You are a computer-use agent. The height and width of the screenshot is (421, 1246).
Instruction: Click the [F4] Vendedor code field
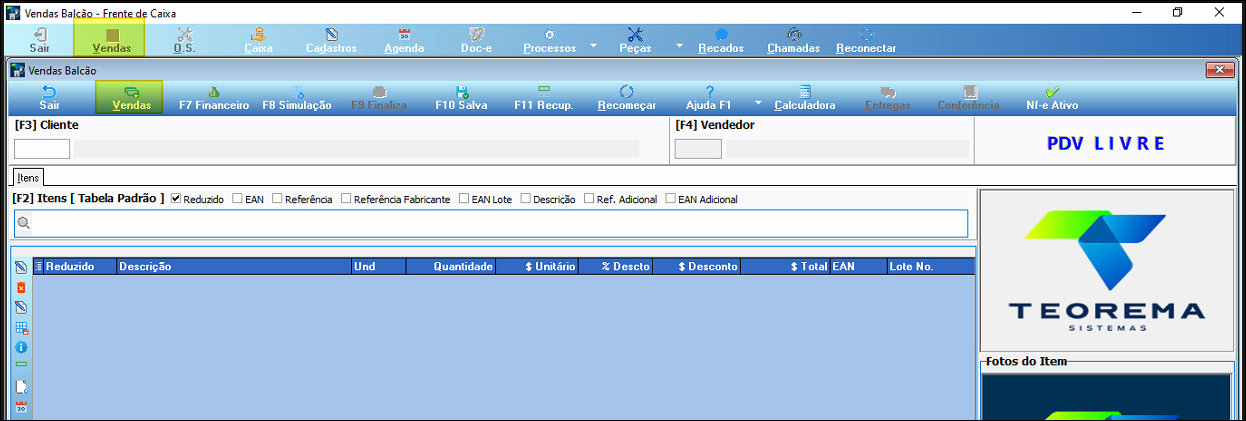pyautogui.click(x=698, y=149)
